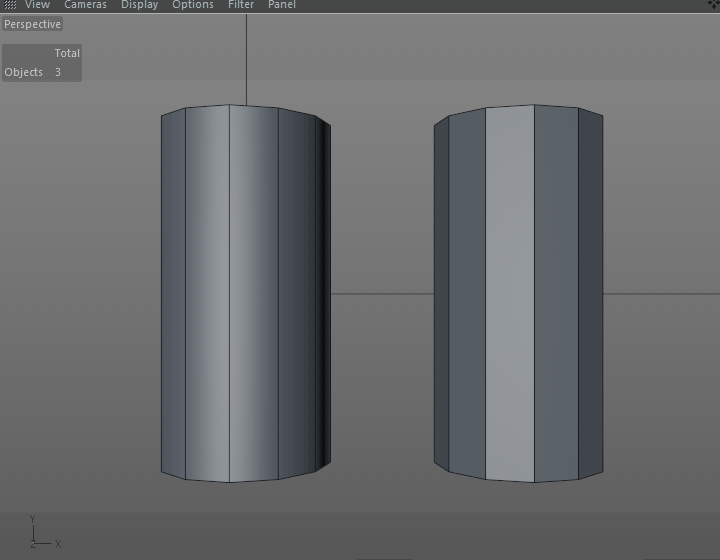The image size is (720, 560).
Task: Click the viewport grip handle icon
Action: tap(10, 5)
